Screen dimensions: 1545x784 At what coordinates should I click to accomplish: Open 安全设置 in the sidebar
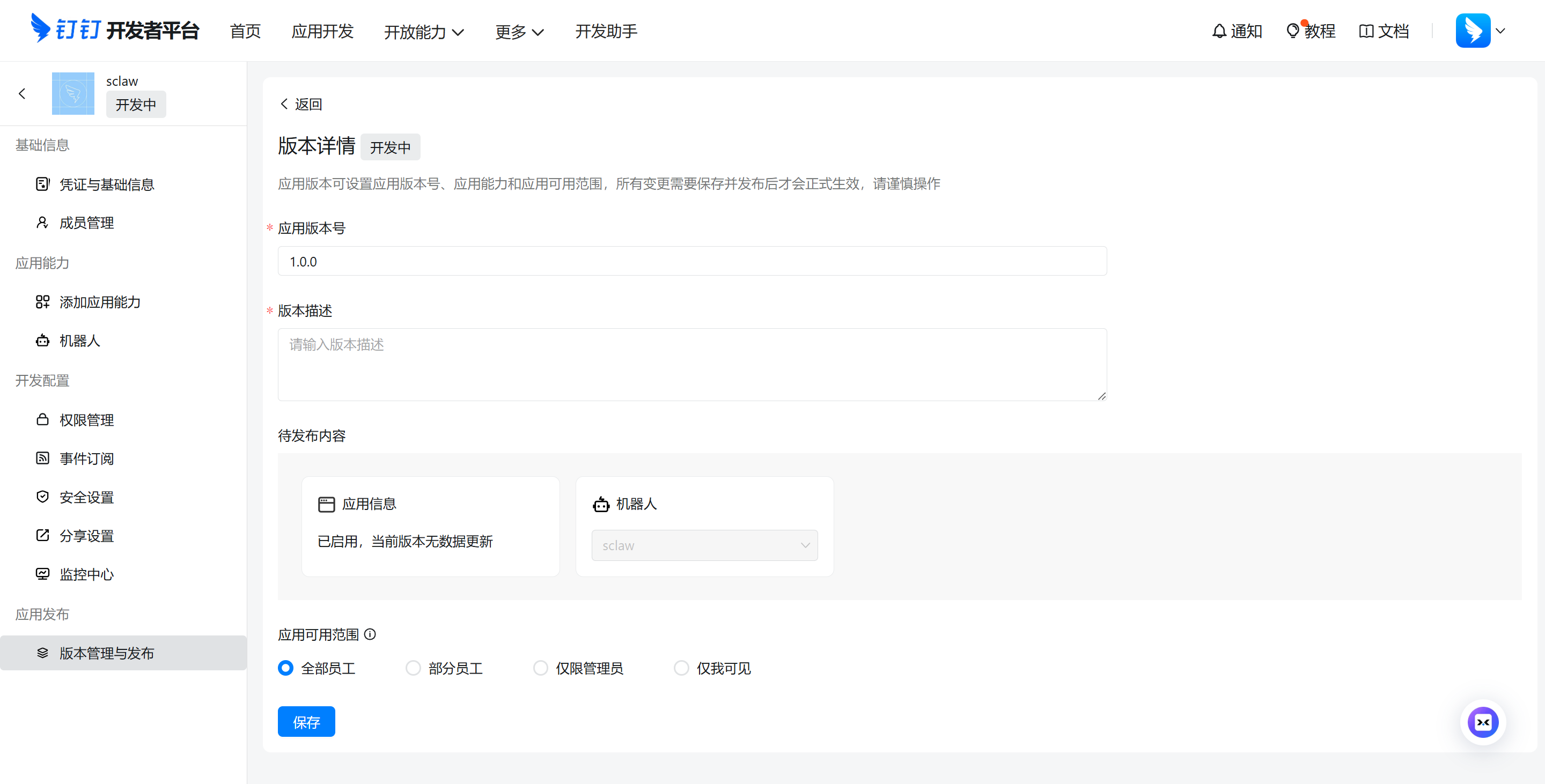click(x=86, y=497)
